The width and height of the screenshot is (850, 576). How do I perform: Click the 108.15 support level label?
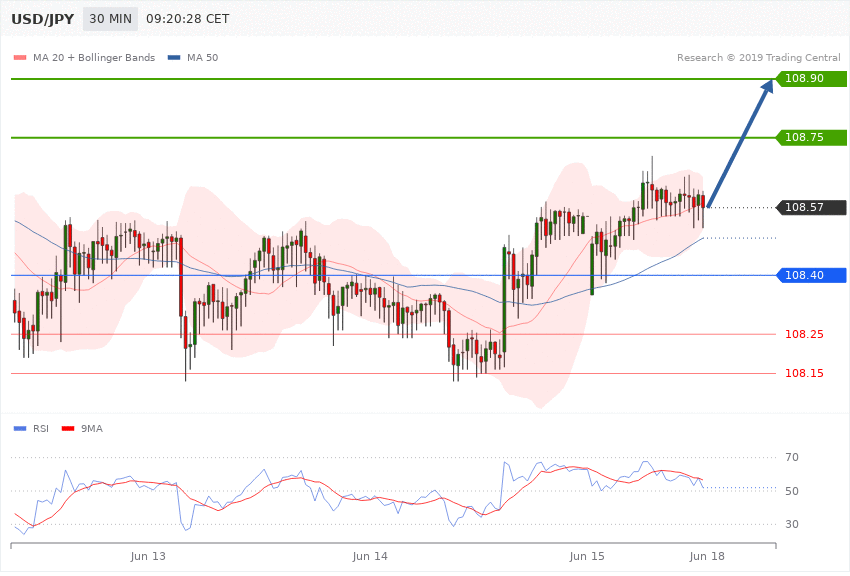804,373
